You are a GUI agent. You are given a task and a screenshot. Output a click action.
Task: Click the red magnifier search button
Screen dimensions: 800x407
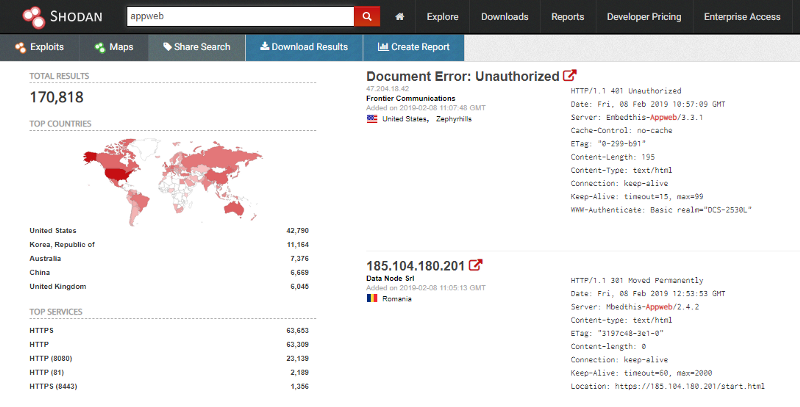click(x=367, y=16)
